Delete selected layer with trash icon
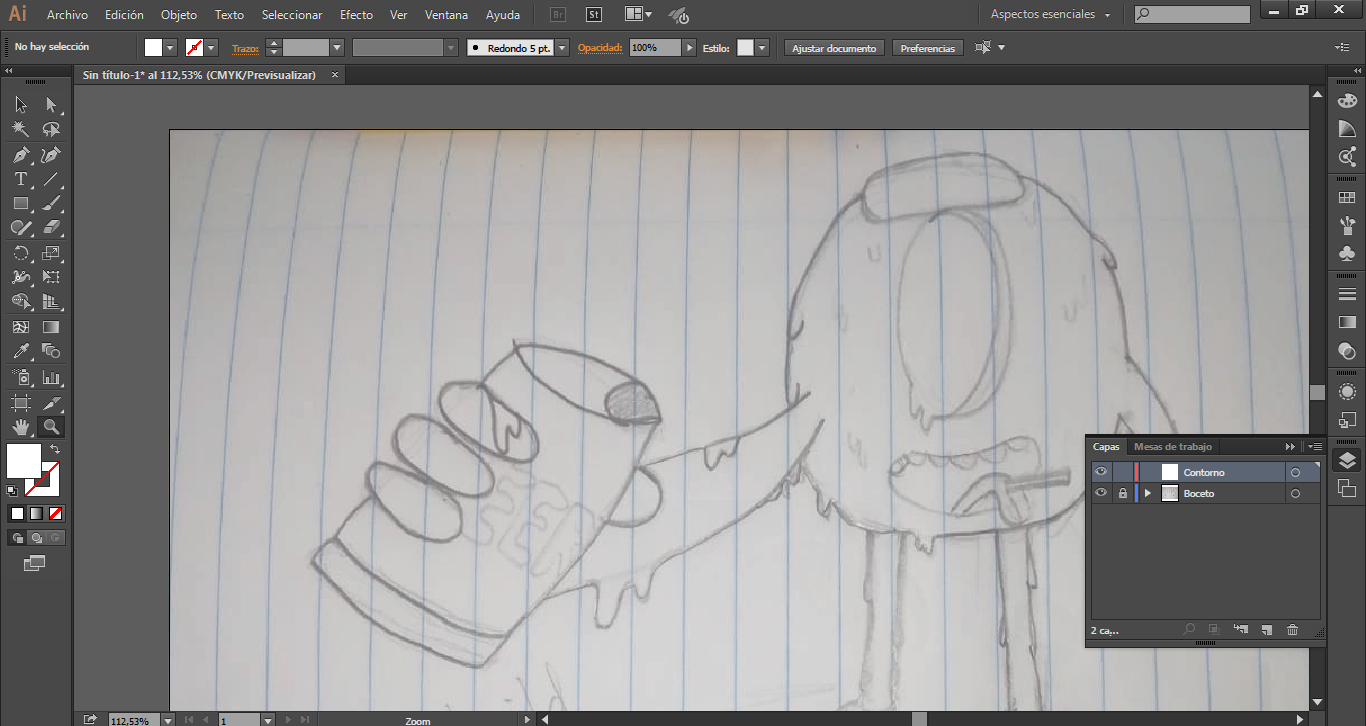1366x726 pixels. pos(1292,630)
